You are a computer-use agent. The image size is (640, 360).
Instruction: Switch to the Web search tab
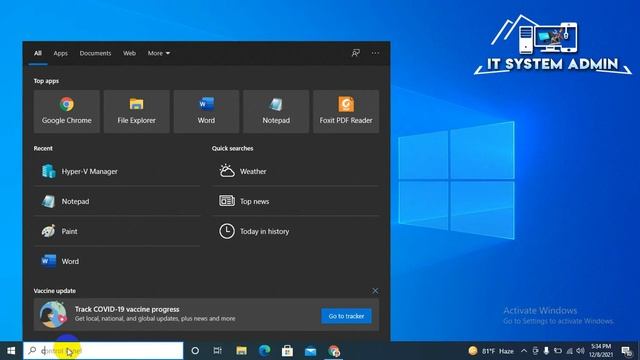point(129,53)
